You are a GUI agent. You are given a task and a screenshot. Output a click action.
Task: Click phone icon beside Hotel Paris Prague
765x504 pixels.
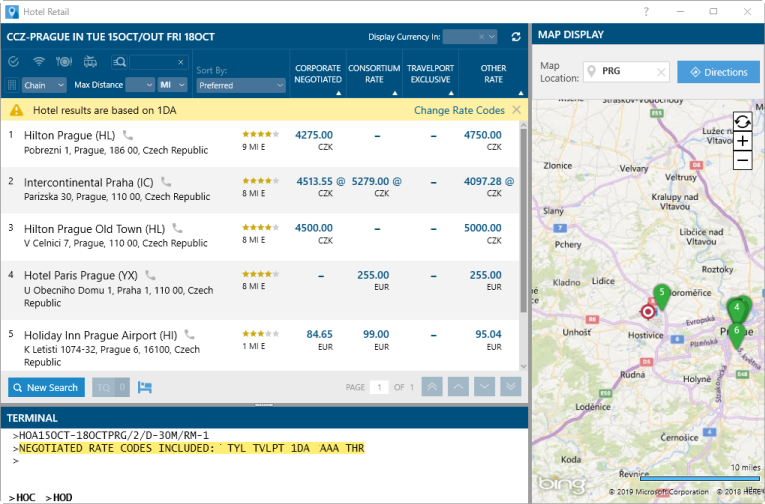(x=150, y=275)
